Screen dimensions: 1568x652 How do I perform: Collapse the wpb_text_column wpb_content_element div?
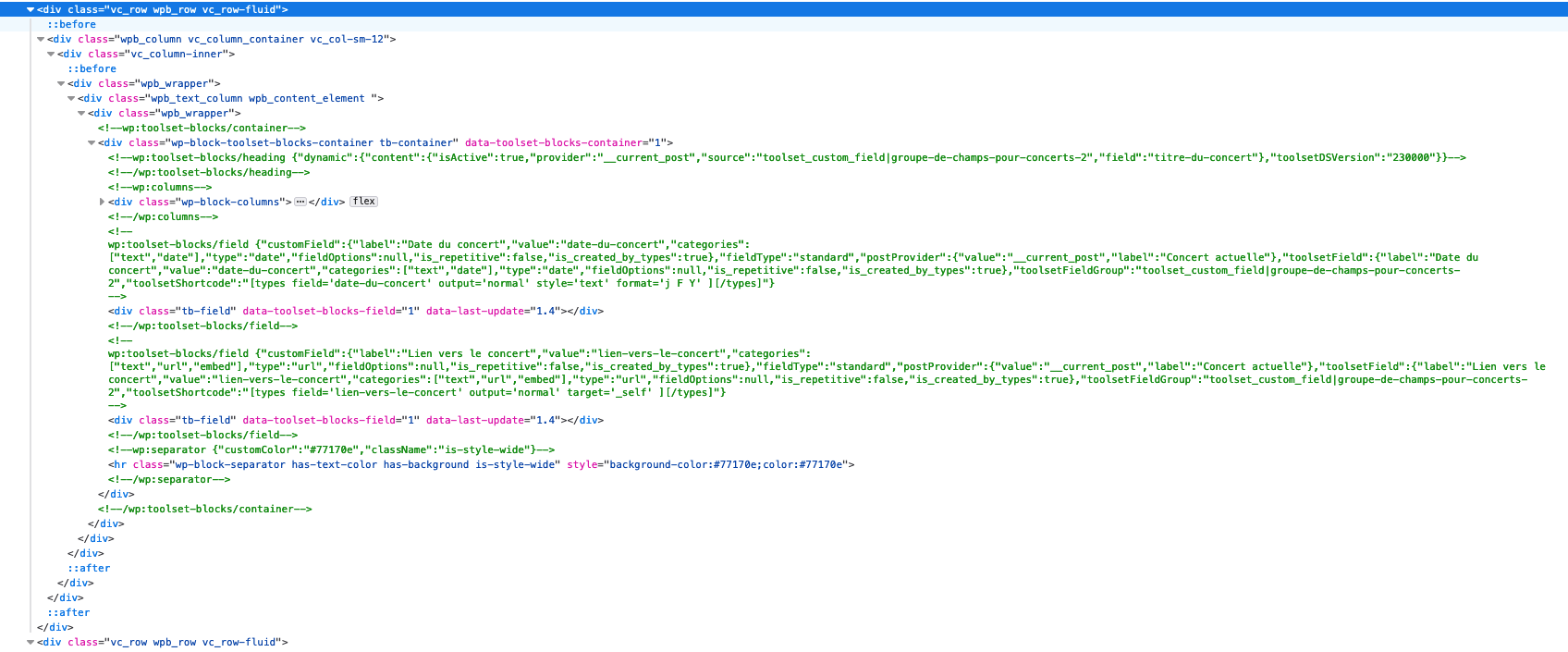coord(71,98)
